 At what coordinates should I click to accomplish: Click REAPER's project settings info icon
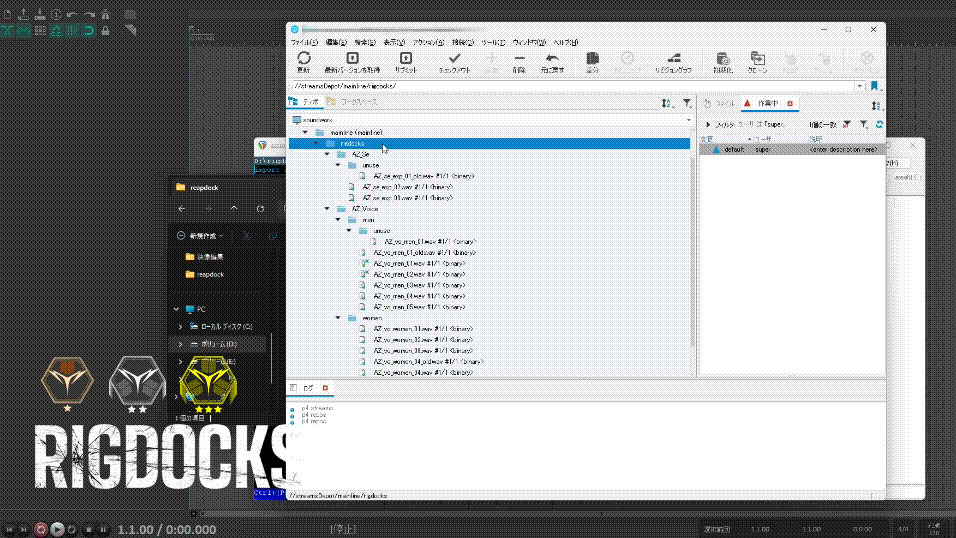tap(56, 14)
